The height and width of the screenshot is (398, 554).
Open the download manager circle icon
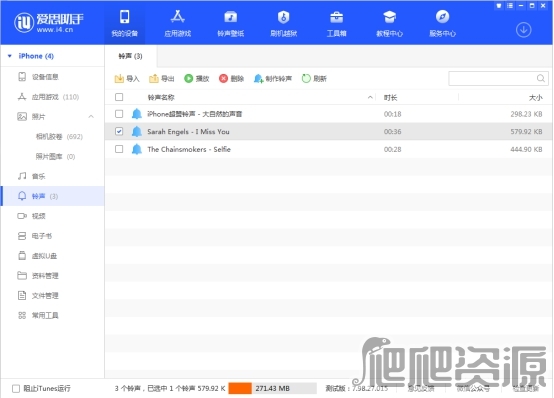(523, 30)
